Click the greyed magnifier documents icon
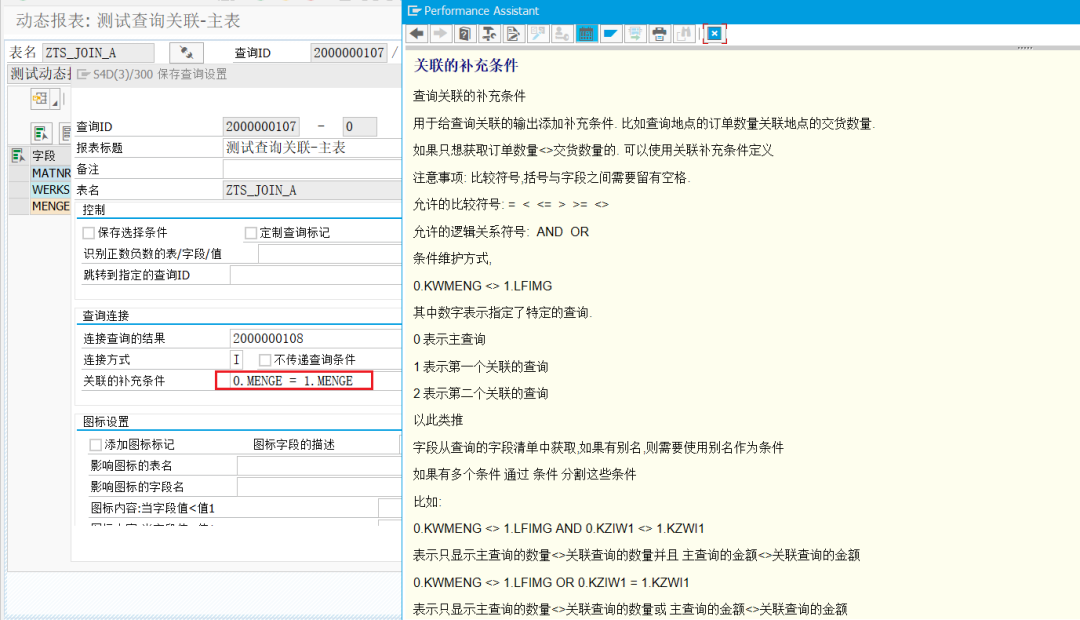Image resolution: width=1080 pixels, height=620 pixels. pyautogui.click(x=538, y=33)
